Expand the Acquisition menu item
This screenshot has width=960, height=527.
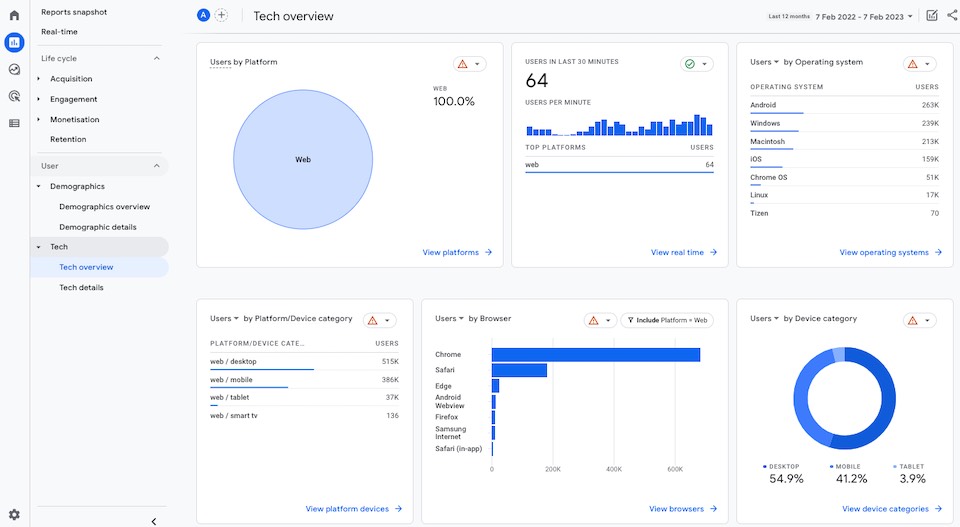(x=71, y=79)
